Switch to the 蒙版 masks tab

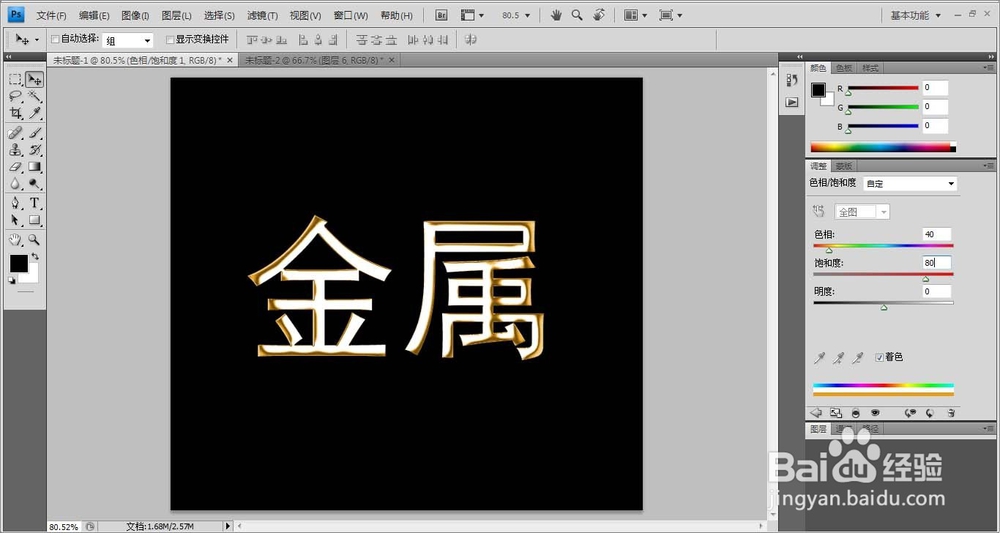[844, 166]
